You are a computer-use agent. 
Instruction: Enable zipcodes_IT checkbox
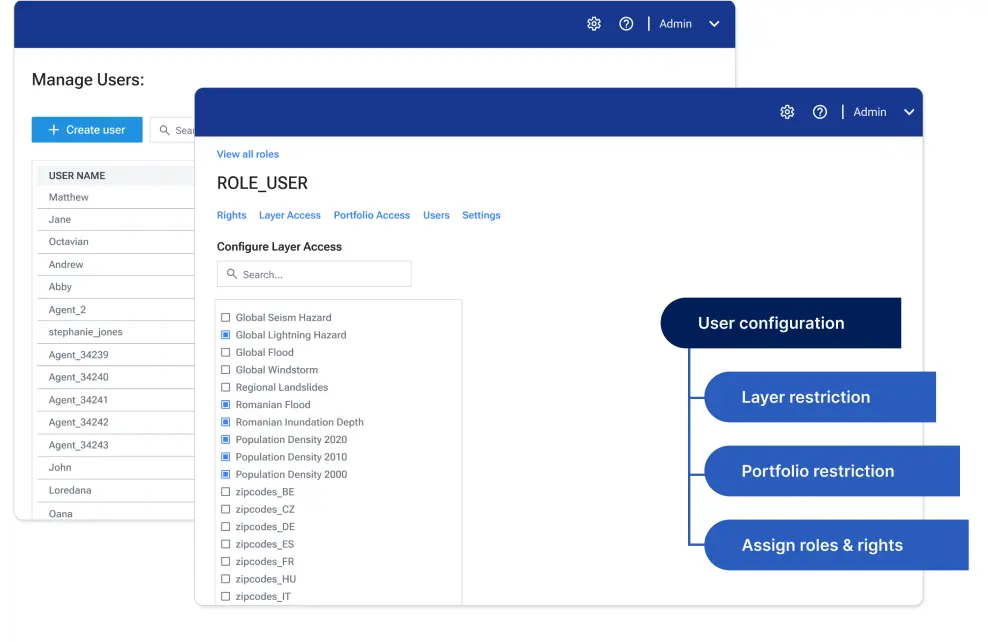click(226, 597)
